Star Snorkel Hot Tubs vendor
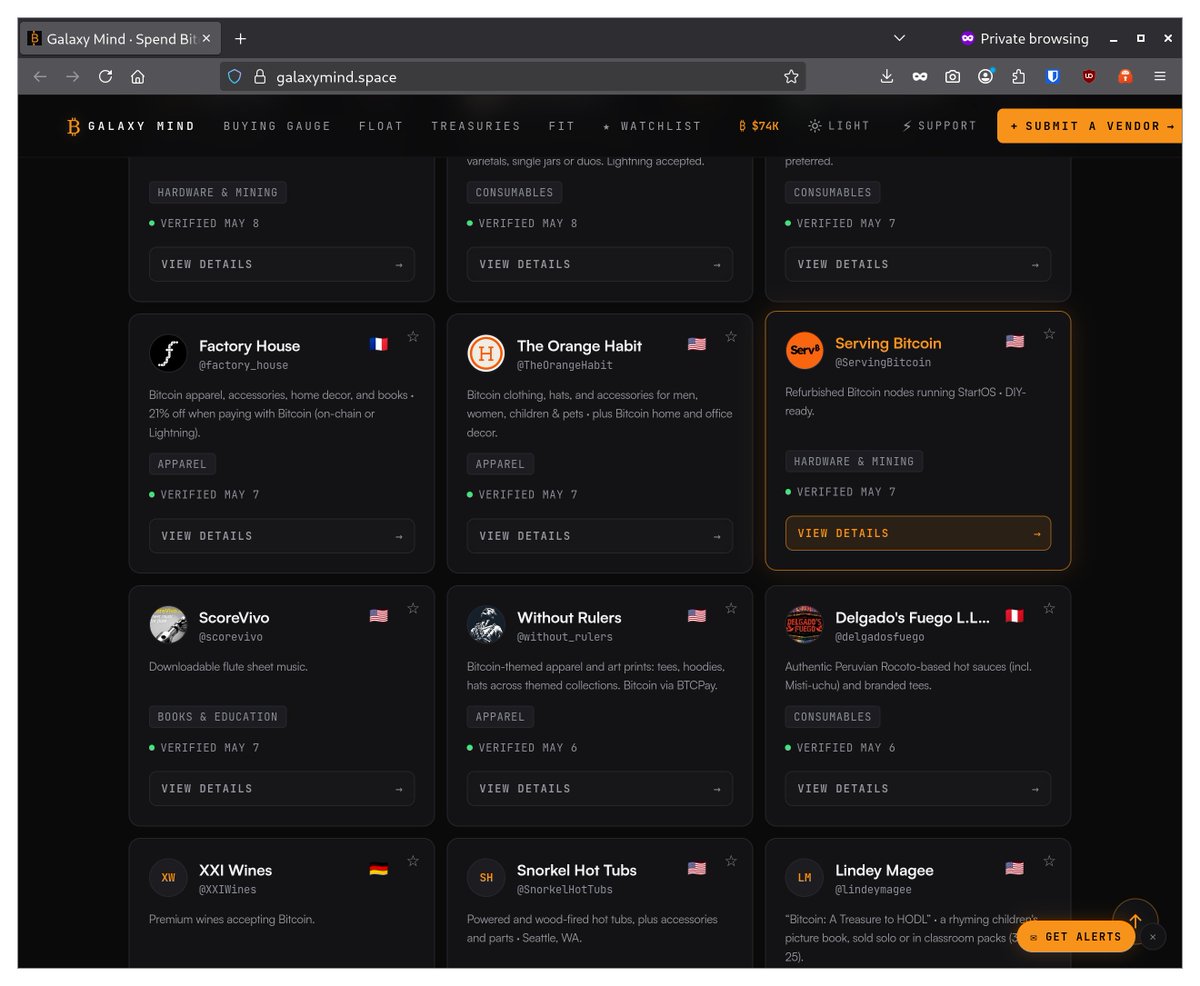This screenshot has height=986, width=1200. [731, 861]
